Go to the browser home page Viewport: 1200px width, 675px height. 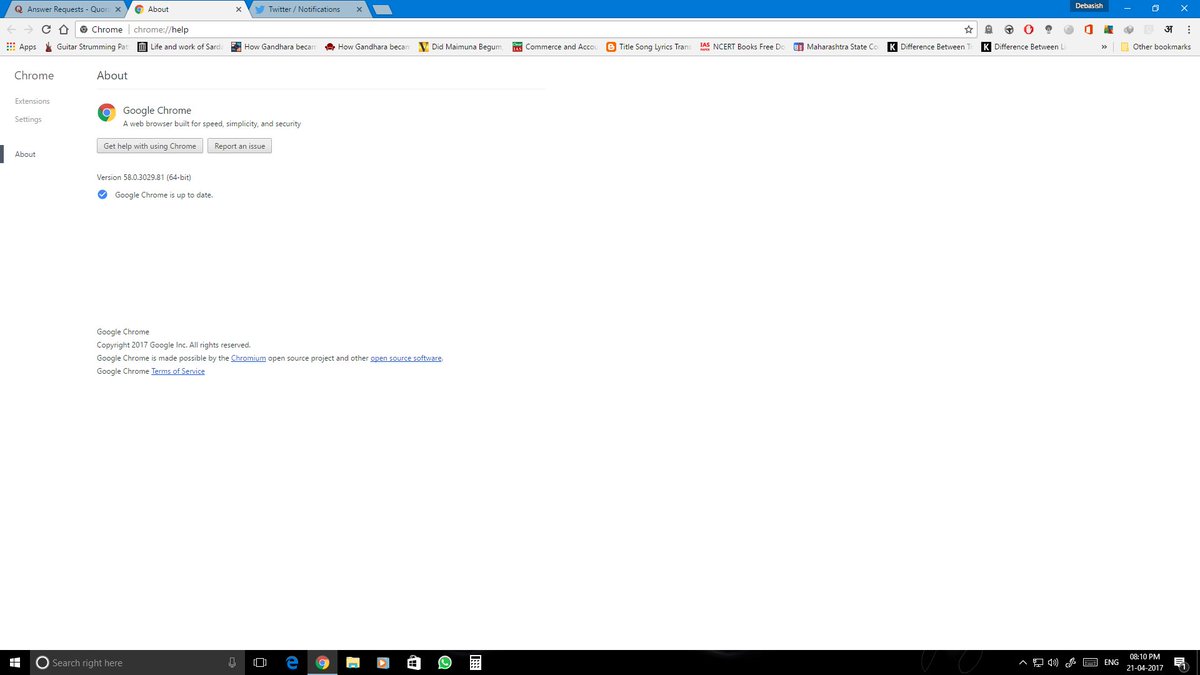(x=63, y=30)
